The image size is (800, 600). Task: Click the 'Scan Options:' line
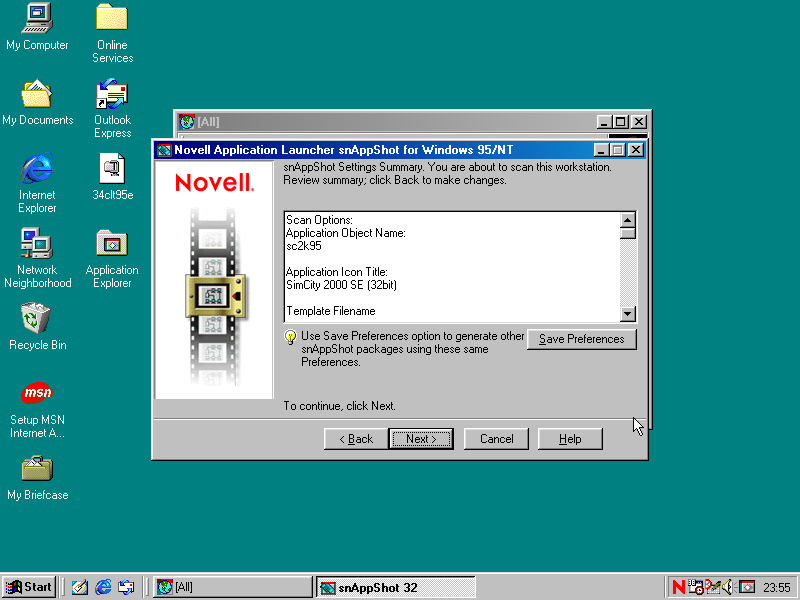(x=319, y=220)
